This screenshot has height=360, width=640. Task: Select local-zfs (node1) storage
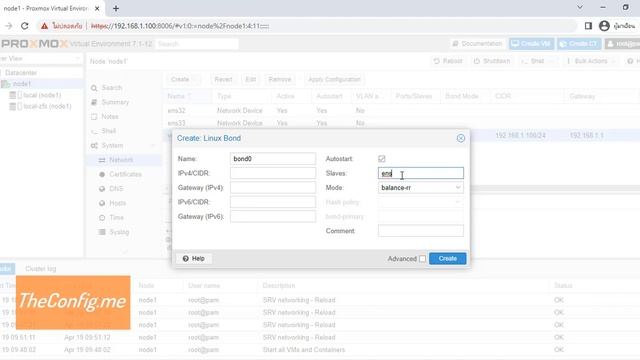click(47, 106)
